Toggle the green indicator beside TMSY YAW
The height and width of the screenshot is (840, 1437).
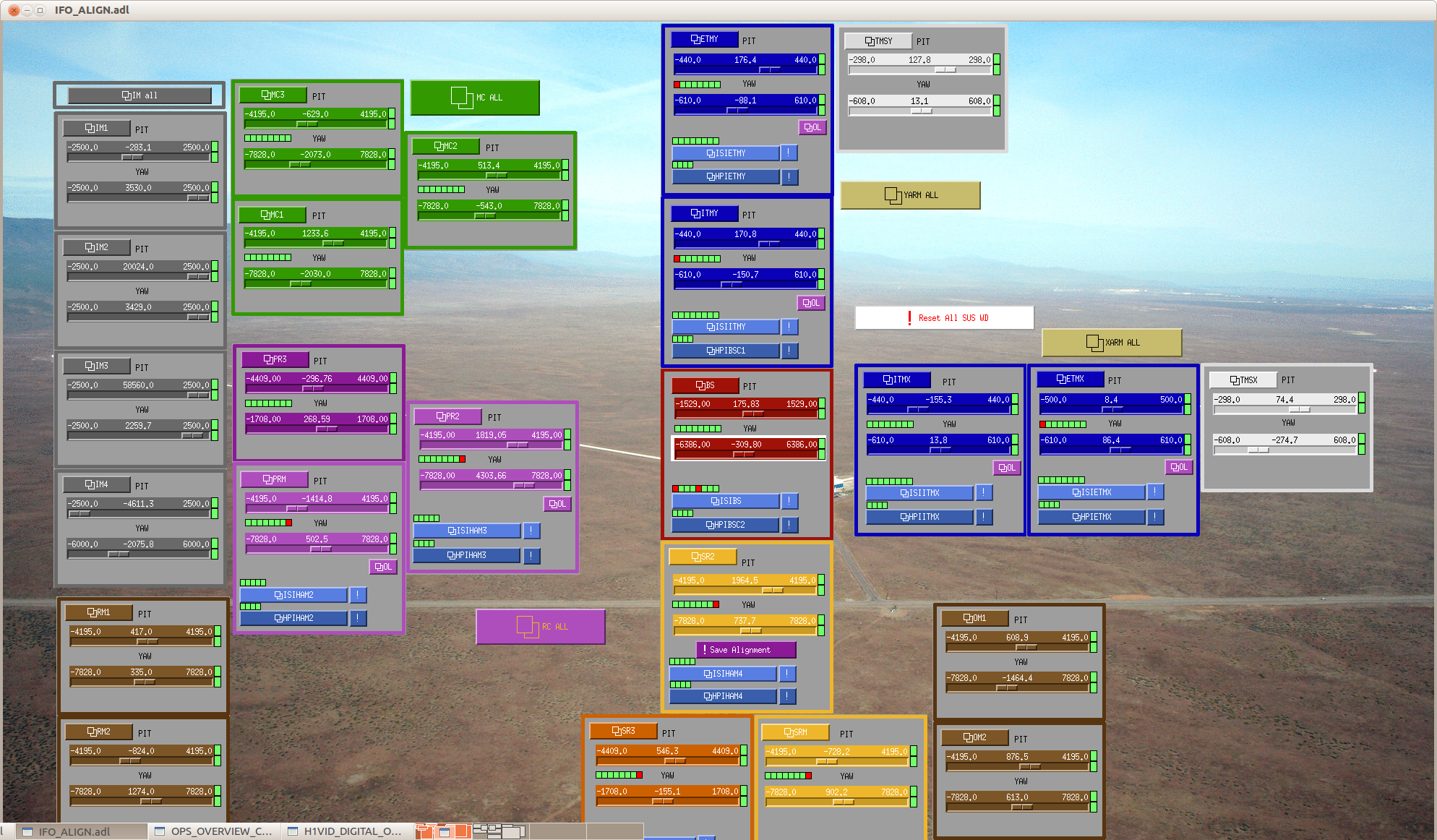click(997, 101)
